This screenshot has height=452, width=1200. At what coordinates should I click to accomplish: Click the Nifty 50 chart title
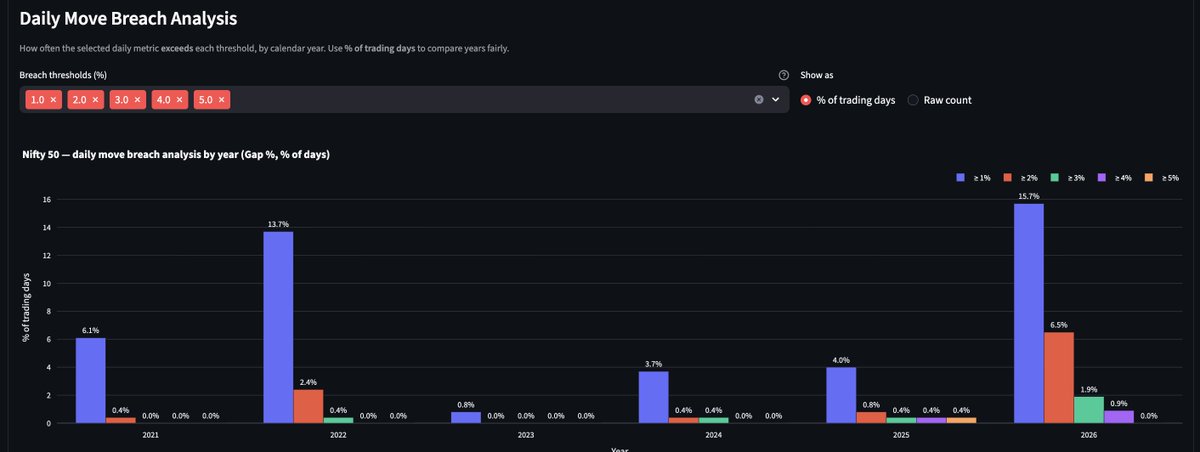pos(176,155)
